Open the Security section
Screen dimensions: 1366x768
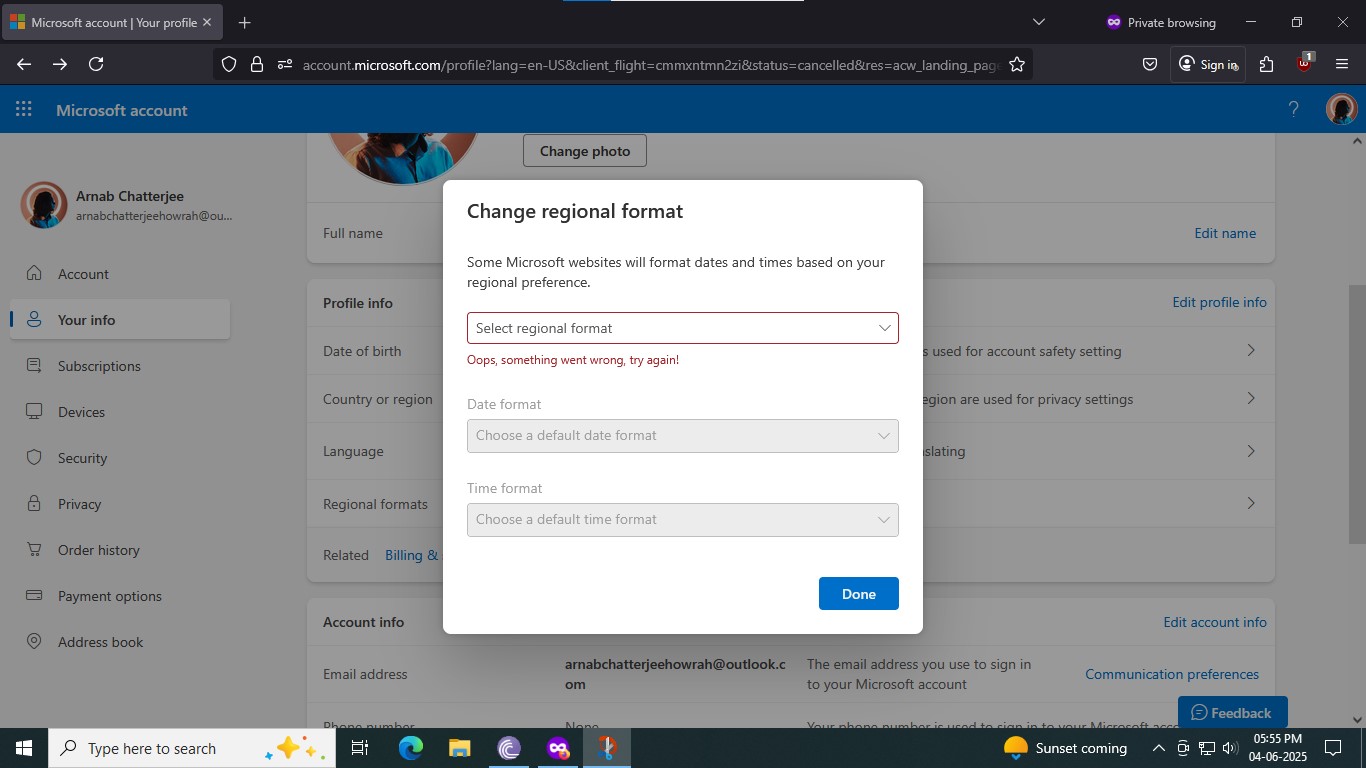[82, 458]
